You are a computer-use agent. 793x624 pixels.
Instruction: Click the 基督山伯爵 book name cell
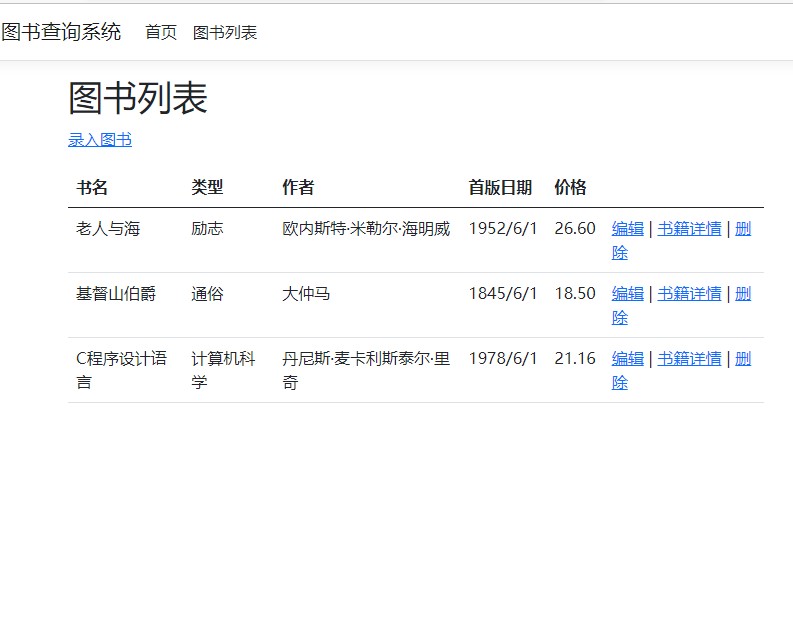tap(116, 293)
